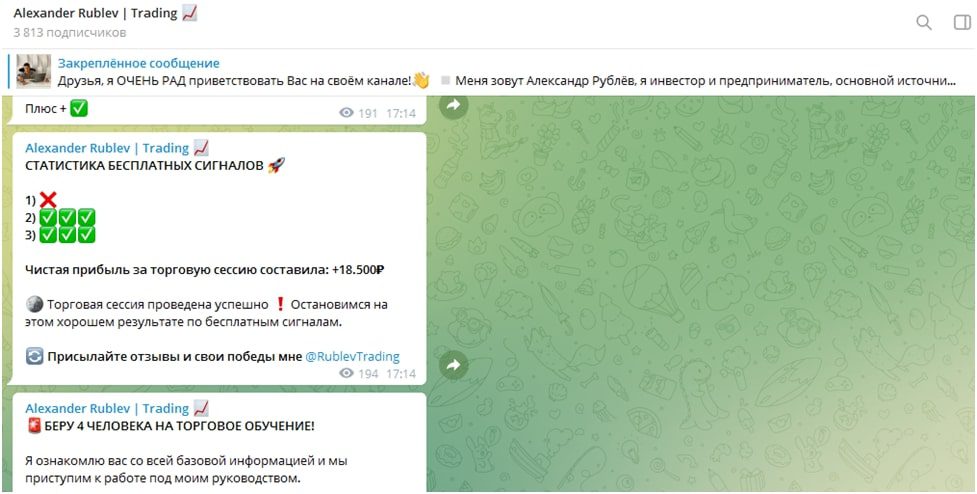Click the '3 813 подписчиков' subscriber count
Viewport: 977px width, 494px height.
click(x=70, y=32)
